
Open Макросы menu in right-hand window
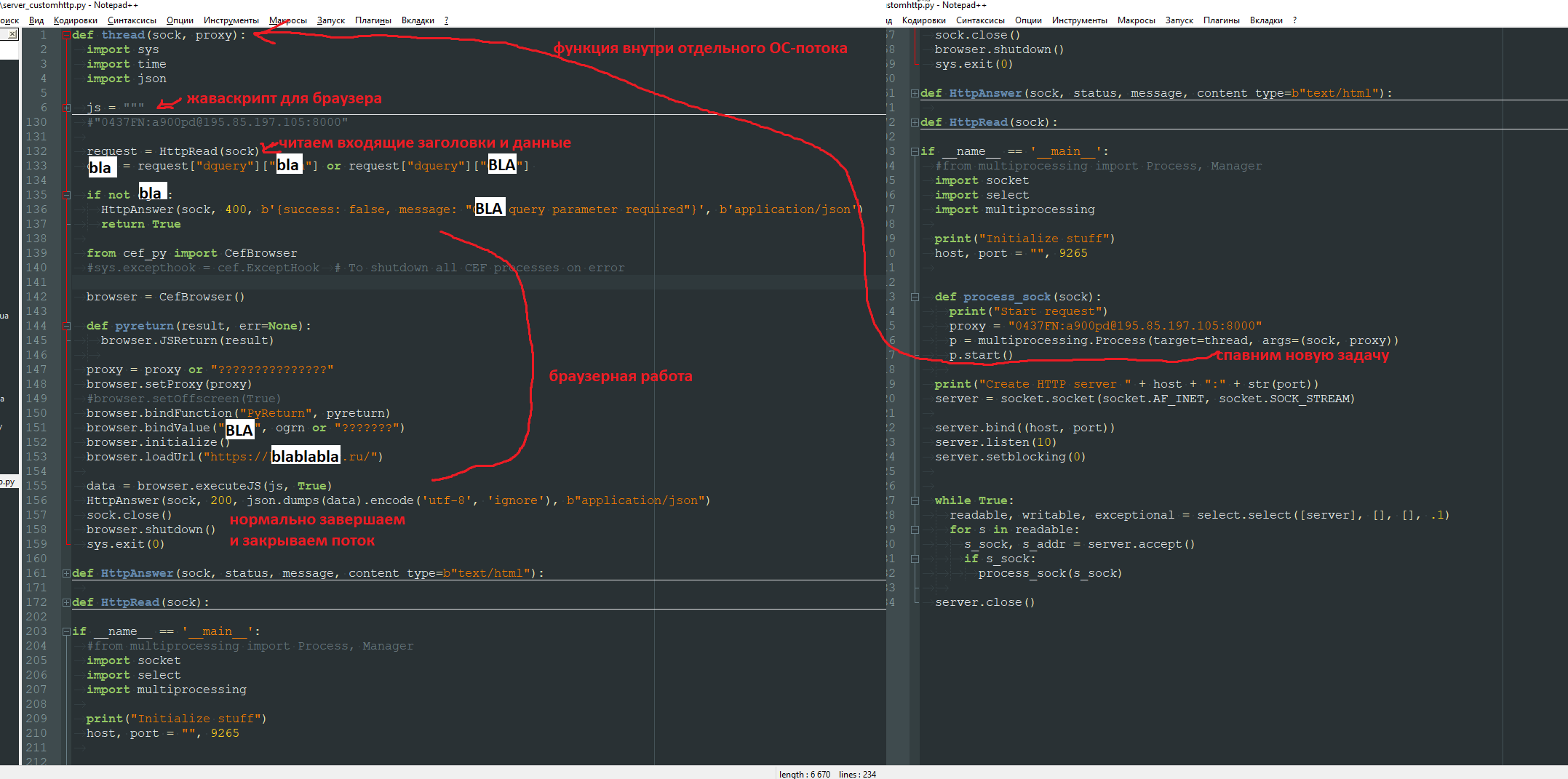coord(1137,20)
